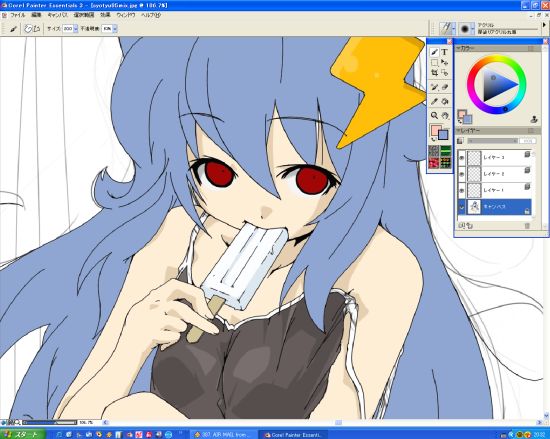Viewport: 550px width, 439px height.
Task: Select the Paint Bucket tool
Action: click(x=445, y=102)
